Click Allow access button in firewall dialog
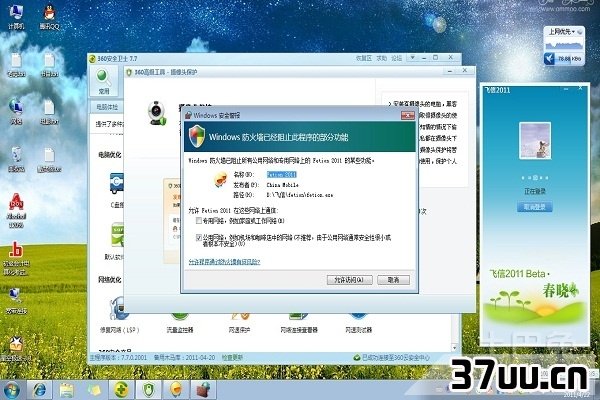 pyautogui.click(x=350, y=280)
